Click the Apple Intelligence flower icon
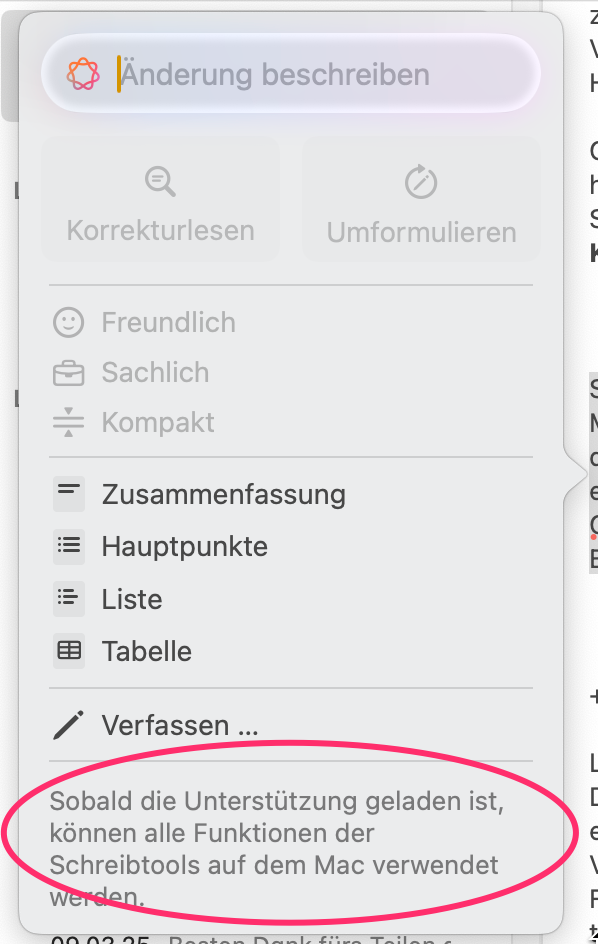Viewport: 598px width, 944px height. (83, 74)
